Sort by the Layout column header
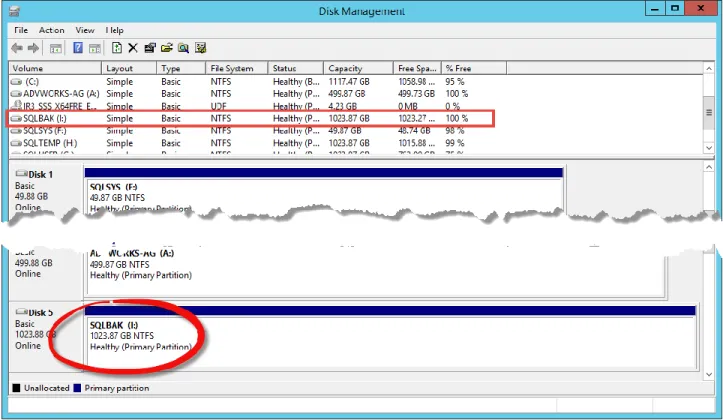 click(129, 68)
